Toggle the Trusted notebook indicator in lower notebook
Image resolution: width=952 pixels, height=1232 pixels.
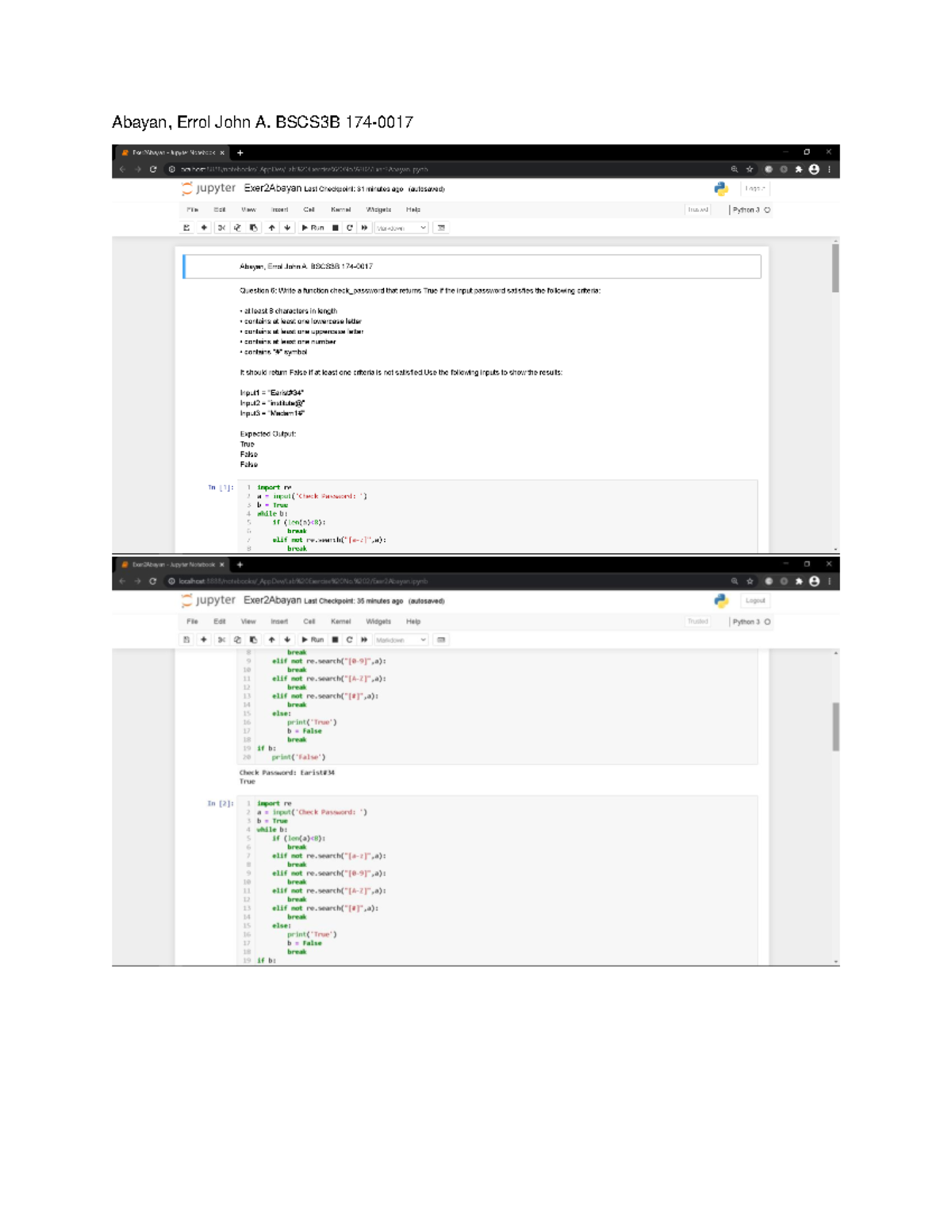698,622
